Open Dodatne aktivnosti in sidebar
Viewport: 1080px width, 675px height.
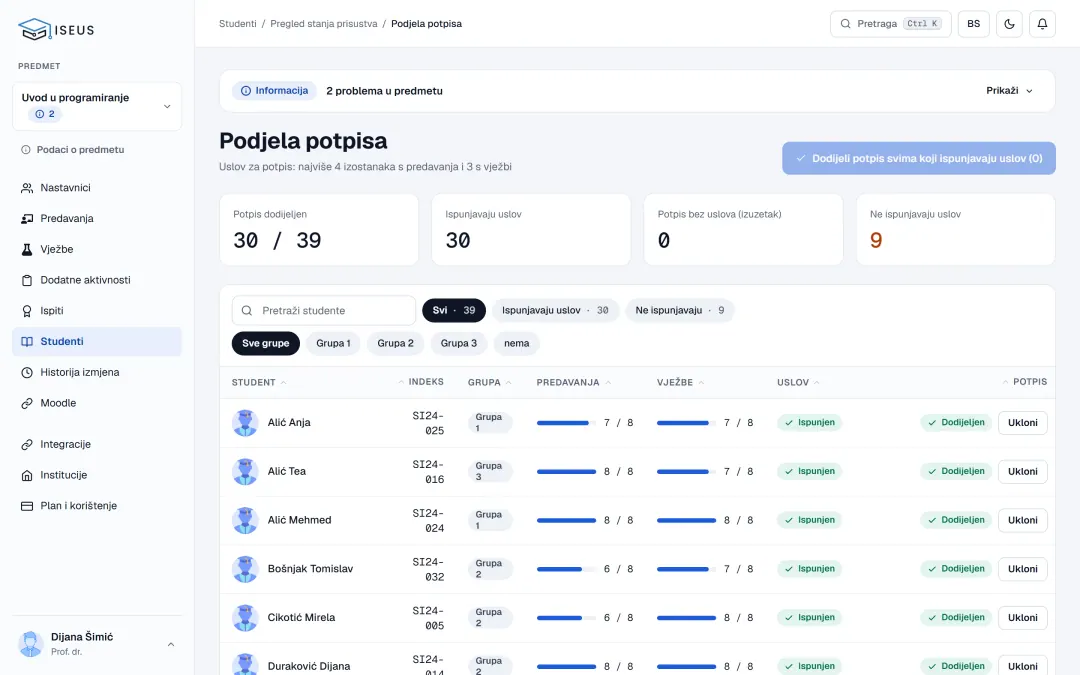coord(96,280)
